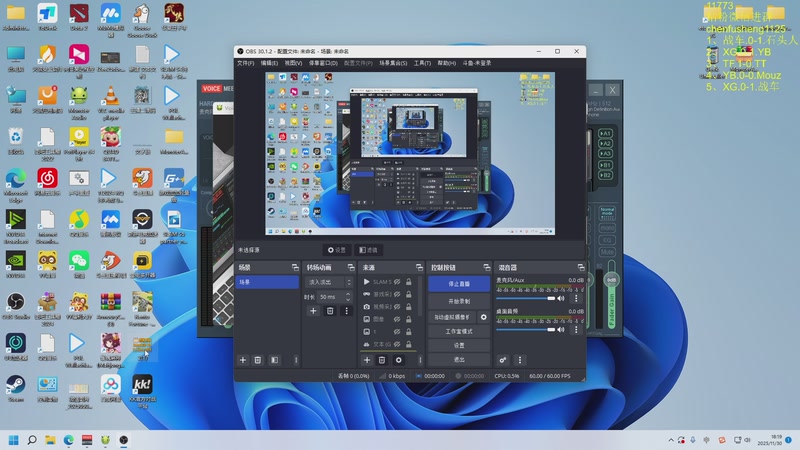Open advanced audio properties gear icon

tap(503, 360)
